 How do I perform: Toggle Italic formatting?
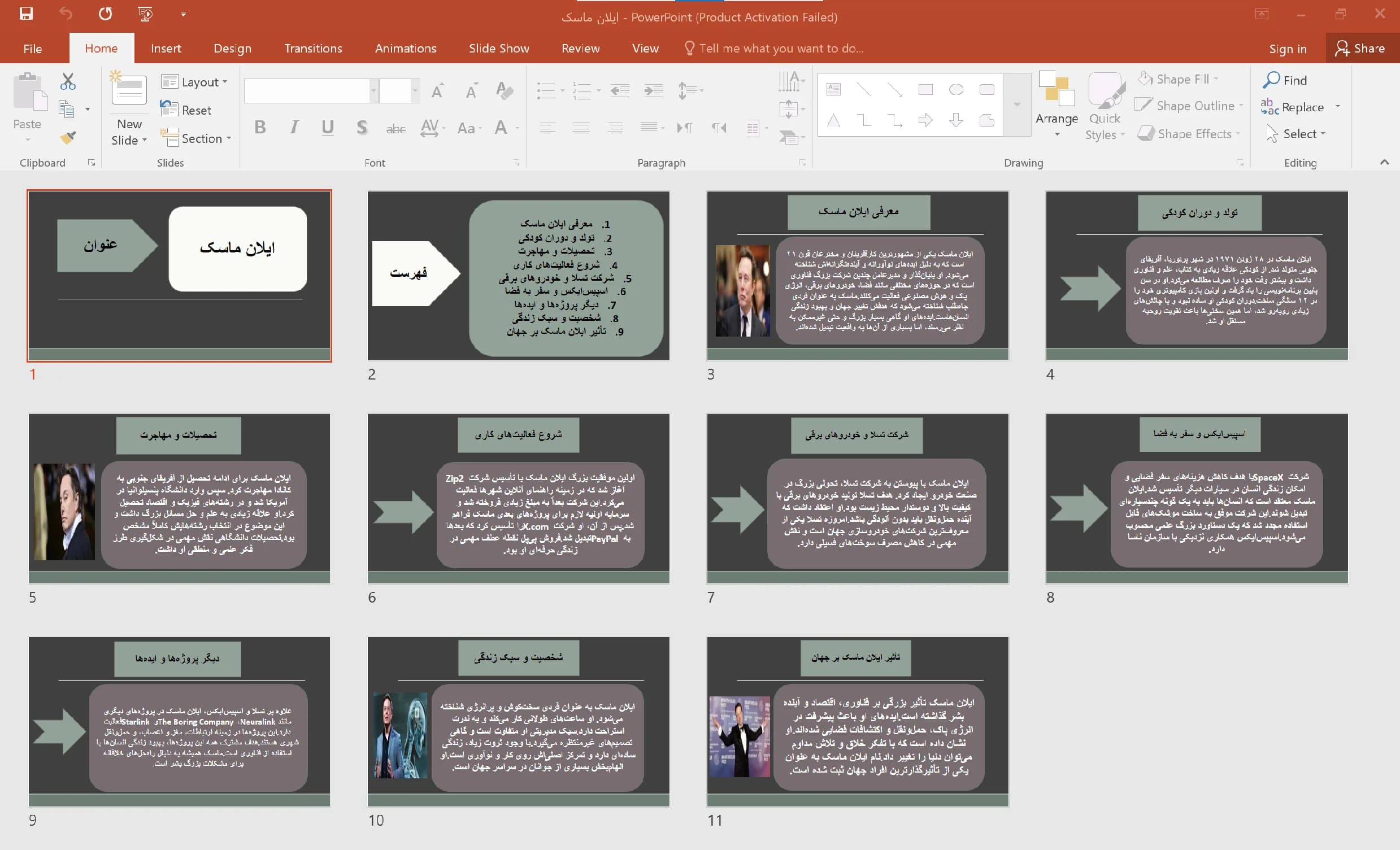[x=294, y=127]
